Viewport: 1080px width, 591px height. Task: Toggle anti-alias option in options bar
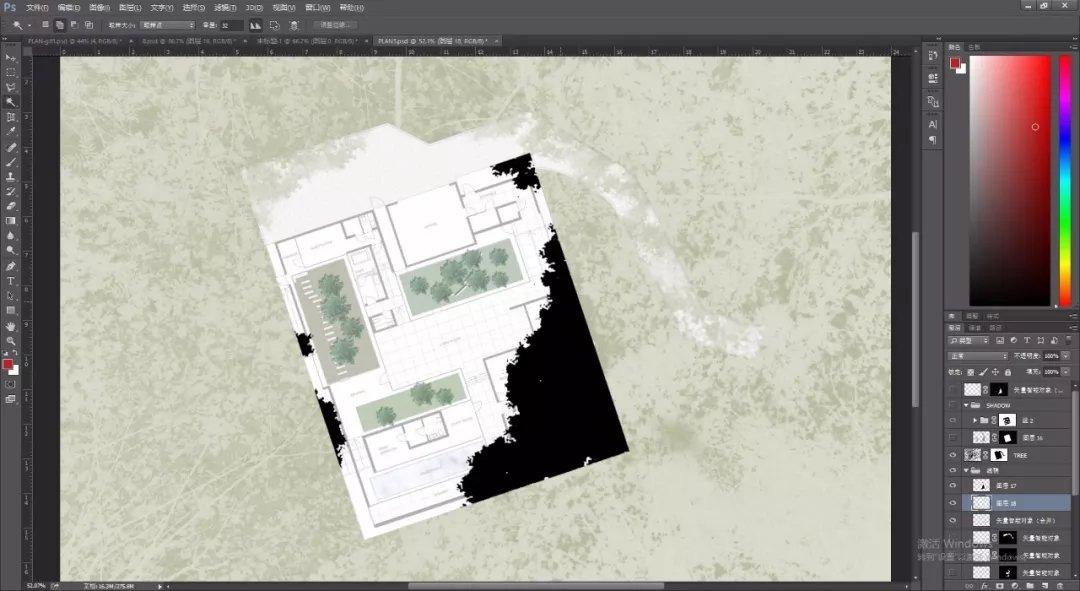point(256,25)
